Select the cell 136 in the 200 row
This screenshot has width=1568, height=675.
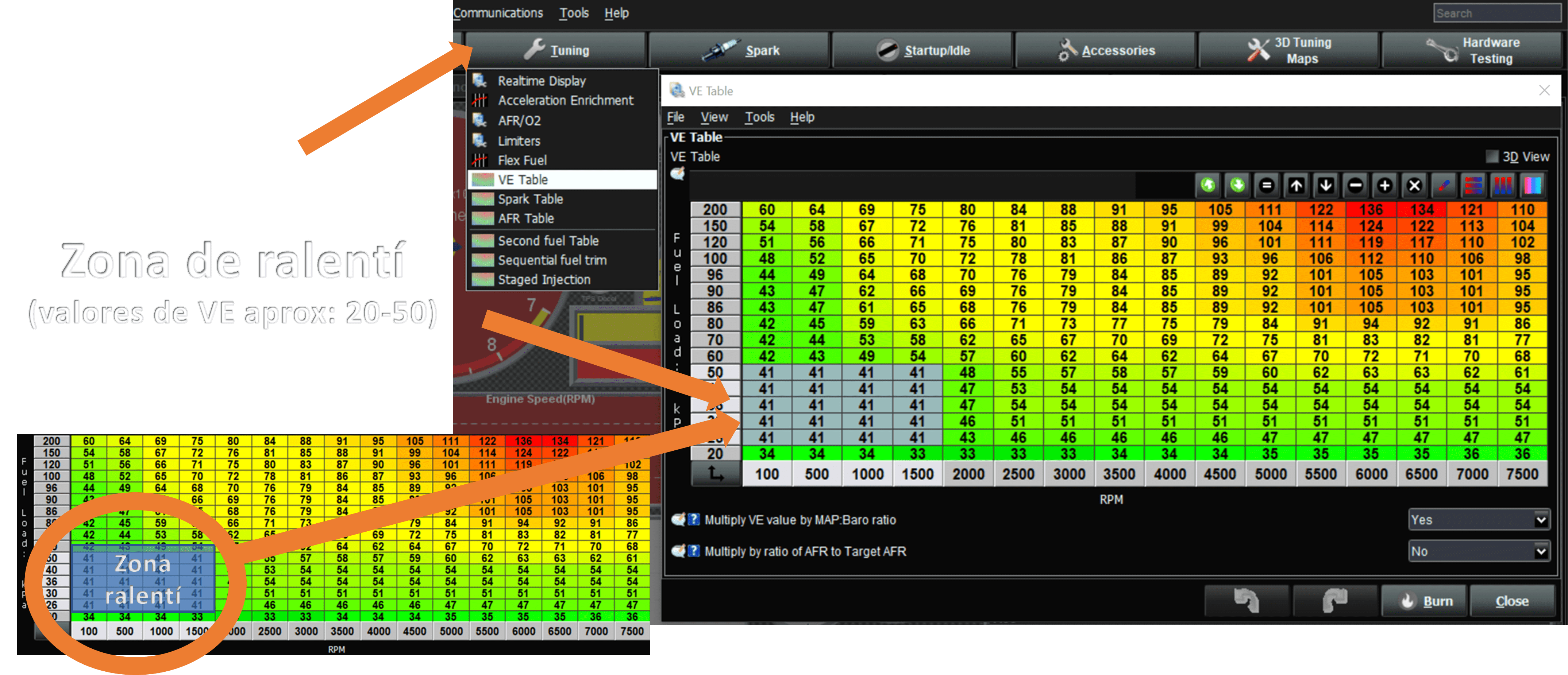click(x=1371, y=209)
